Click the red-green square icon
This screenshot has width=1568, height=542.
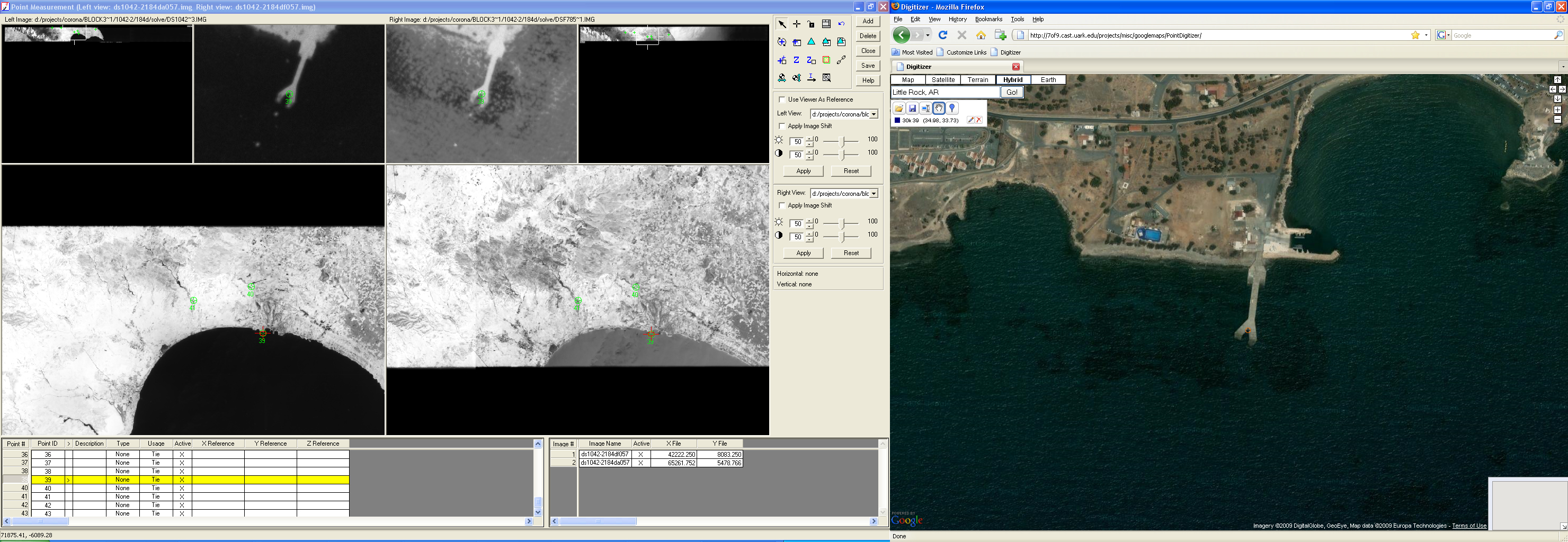tap(826, 60)
